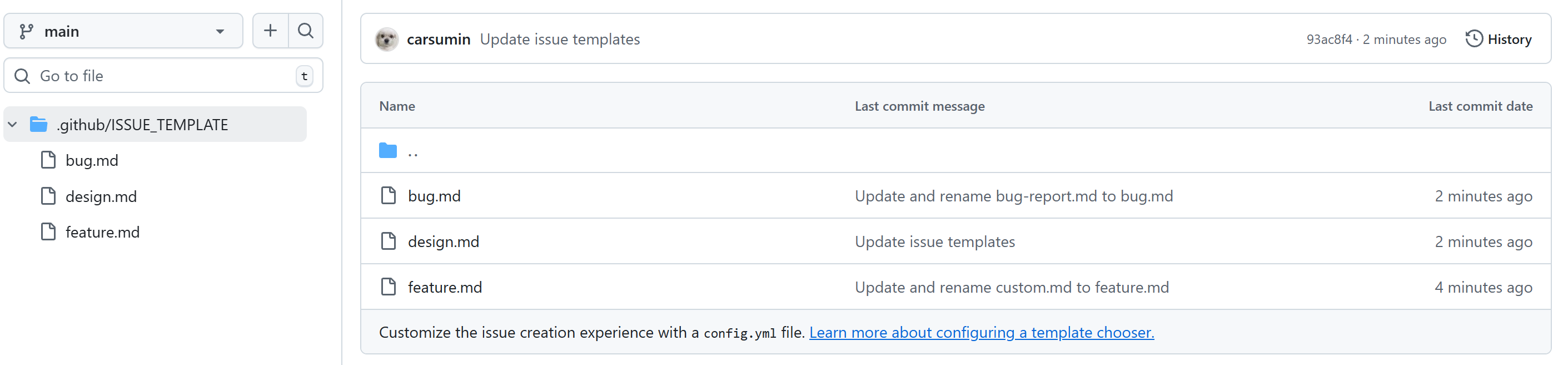Screen dimensions: 1568x365
Task: Collapse the .github/ISSUE_TEMPLATE folder chevron
Action: (x=13, y=125)
